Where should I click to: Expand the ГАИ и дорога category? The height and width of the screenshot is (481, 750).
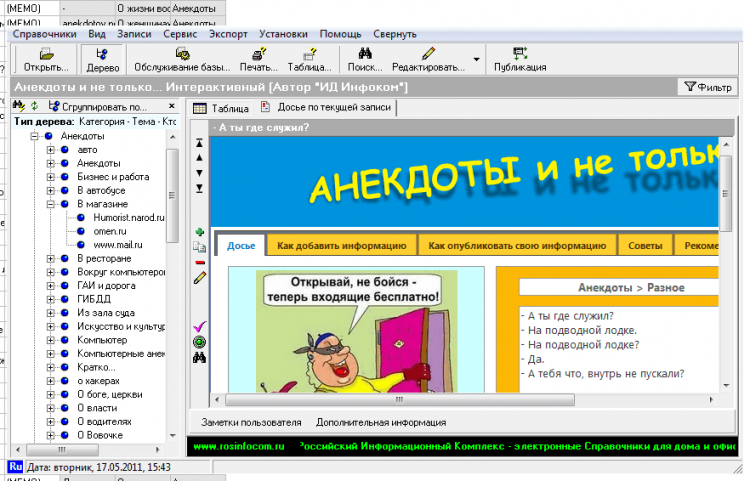[51, 285]
